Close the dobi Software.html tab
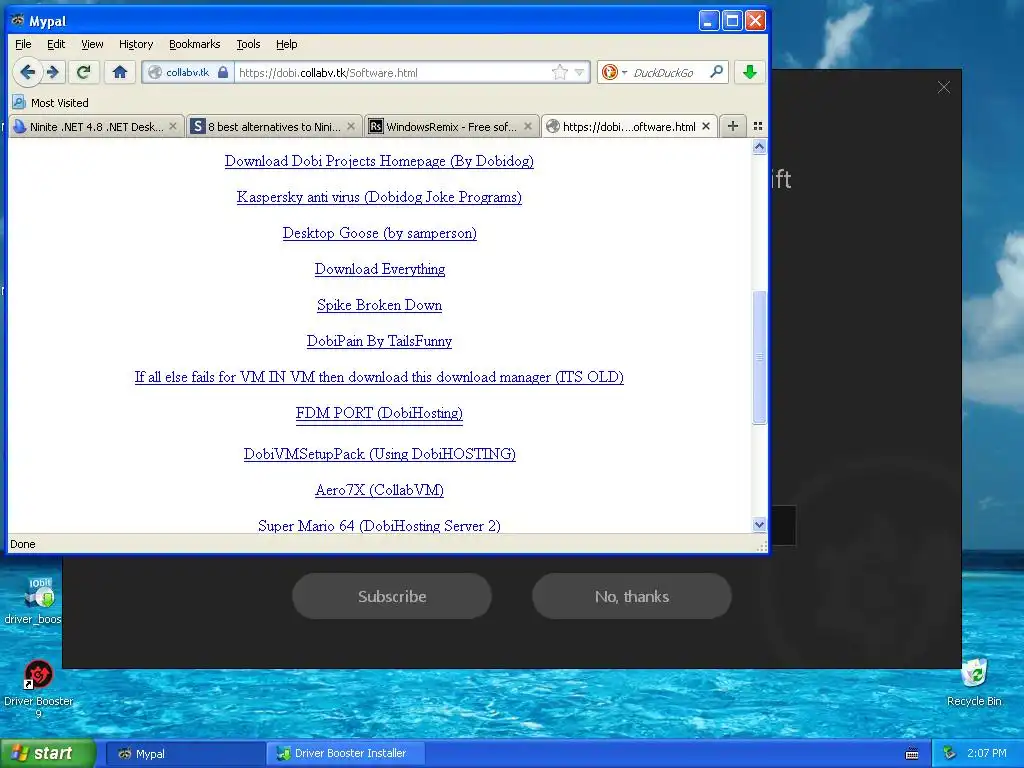The width and height of the screenshot is (1024, 768). [706, 126]
